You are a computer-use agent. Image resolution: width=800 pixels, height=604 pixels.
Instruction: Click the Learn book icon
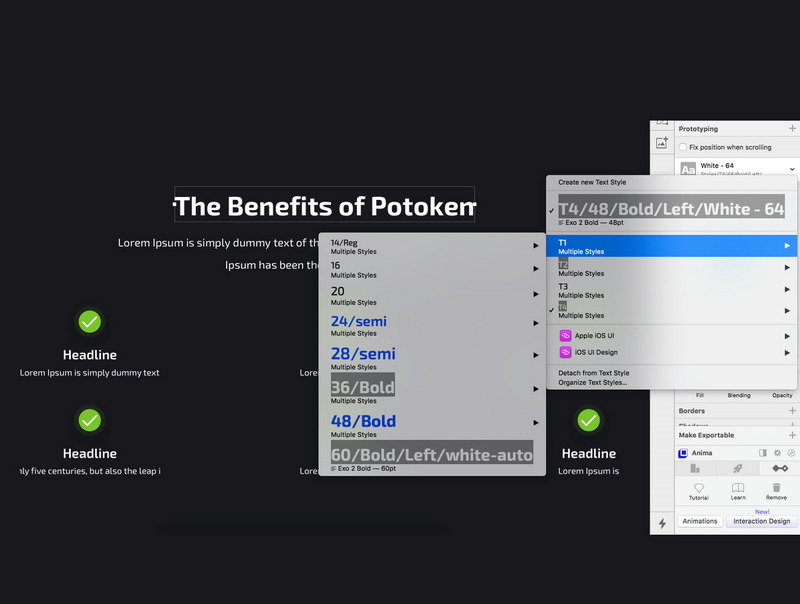(x=738, y=488)
